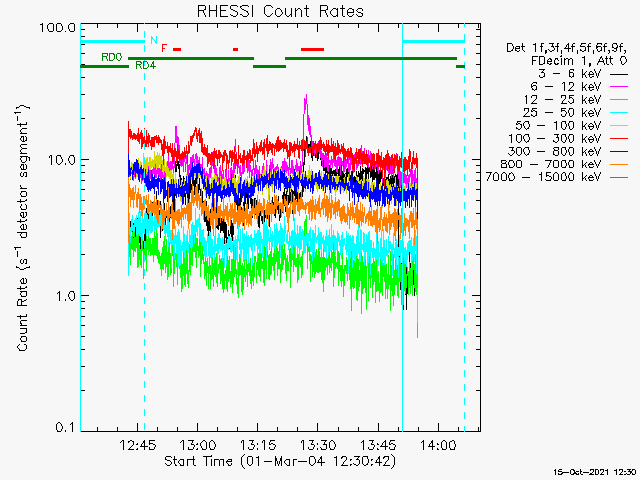640x480 pixels.
Task: Click the "14:00" time axis label
Action: coord(438,445)
